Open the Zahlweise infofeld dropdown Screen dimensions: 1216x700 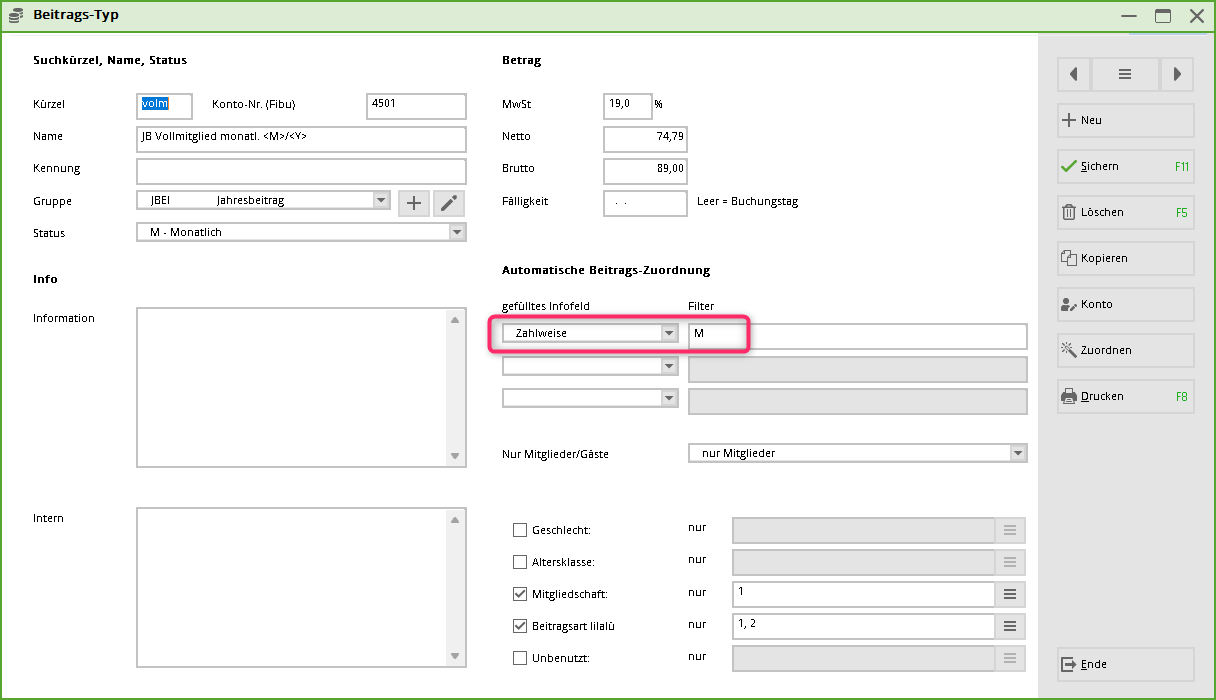(669, 333)
